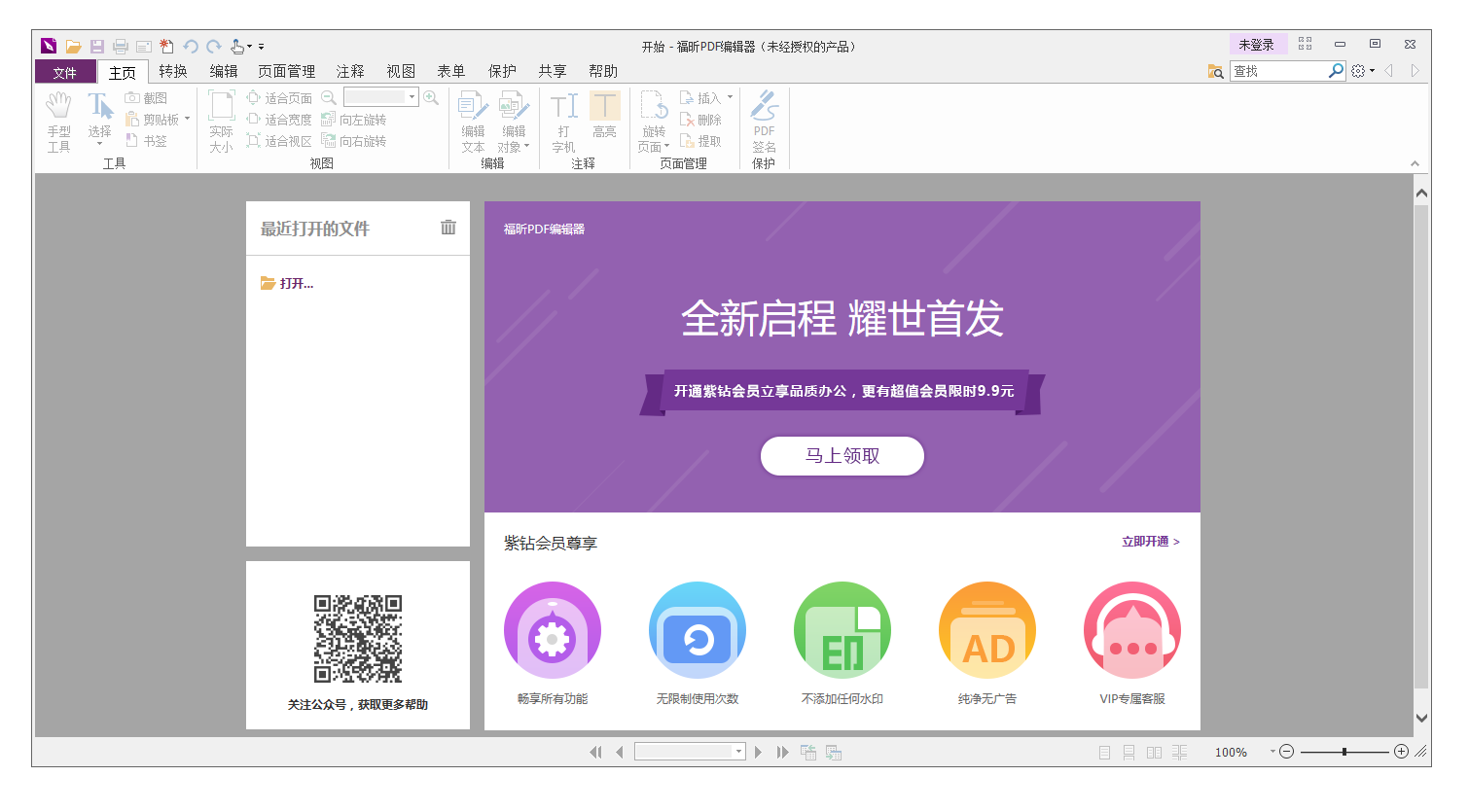Click the 畅享所有功能 feature icon
The height and width of the screenshot is (812, 1469).
(x=553, y=630)
